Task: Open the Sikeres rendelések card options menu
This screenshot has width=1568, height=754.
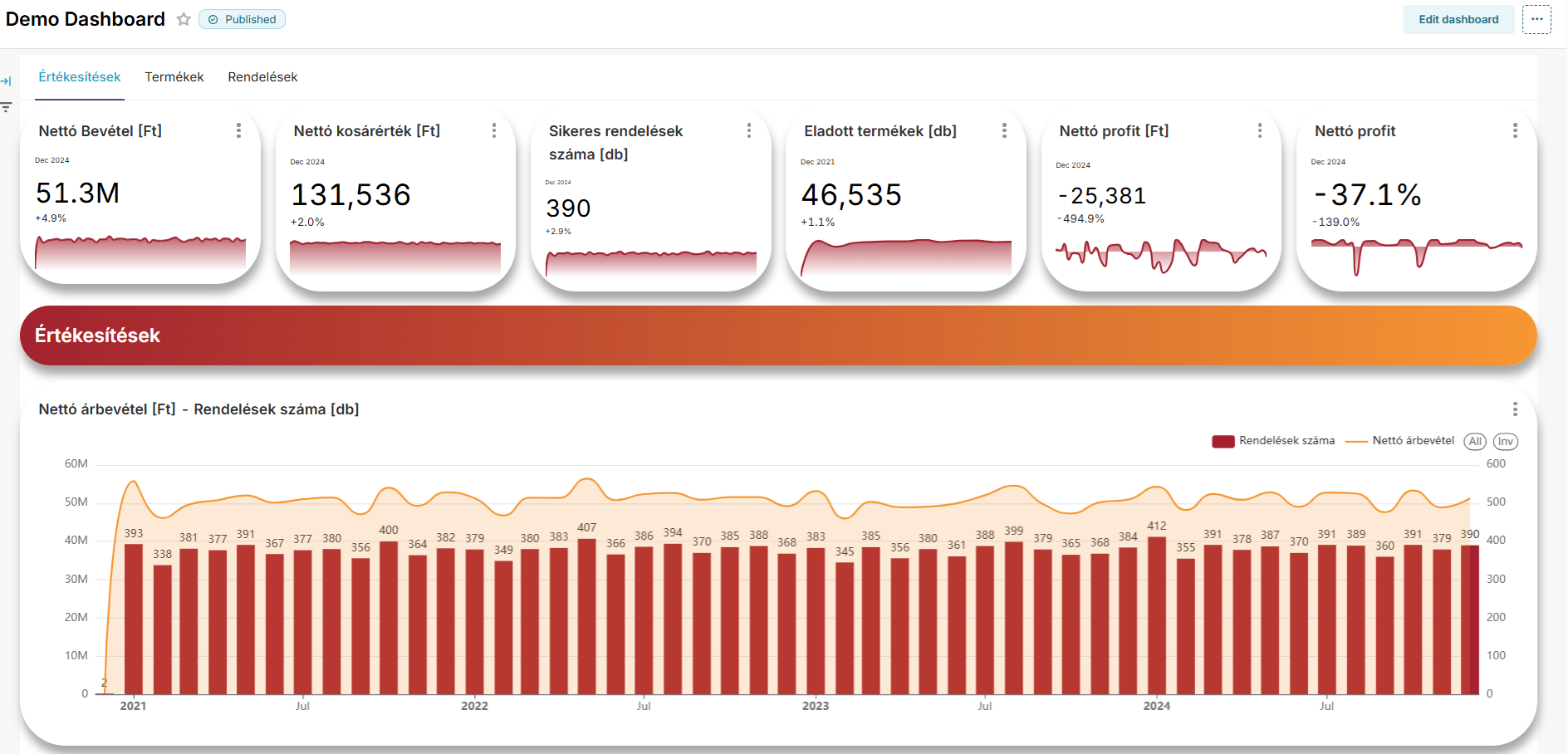Action: 749,130
